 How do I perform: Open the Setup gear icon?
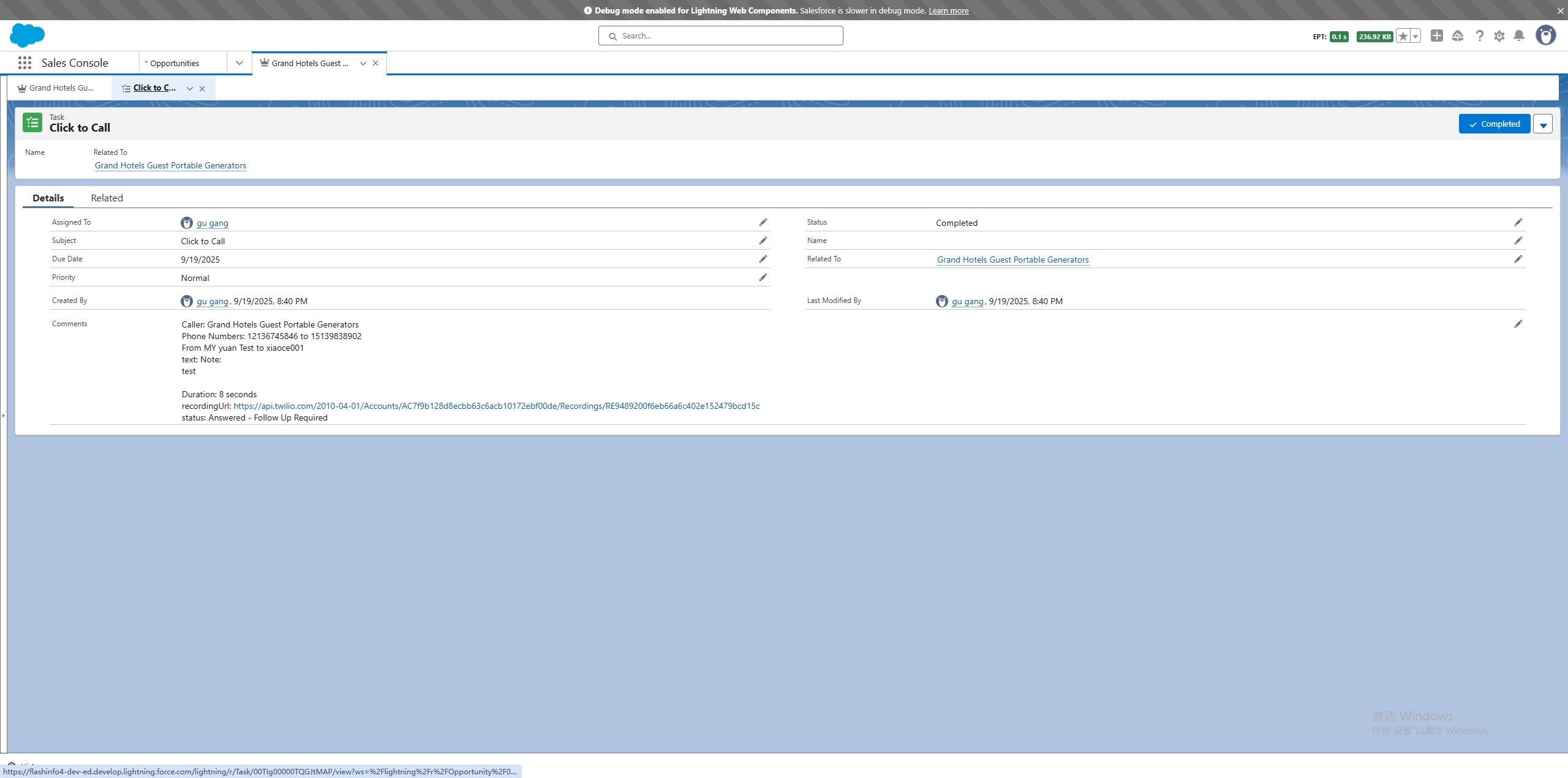click(1499, 36)
